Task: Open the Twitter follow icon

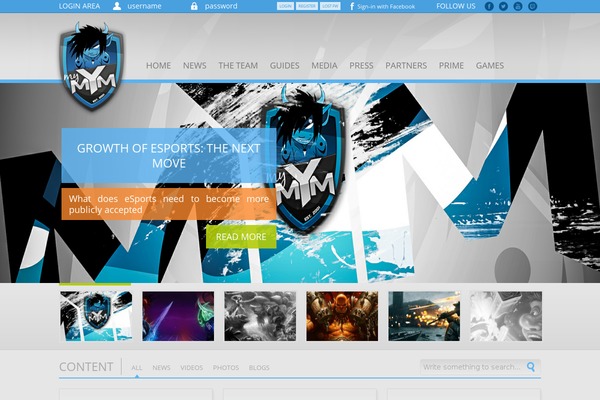Action: click(503, 6)
